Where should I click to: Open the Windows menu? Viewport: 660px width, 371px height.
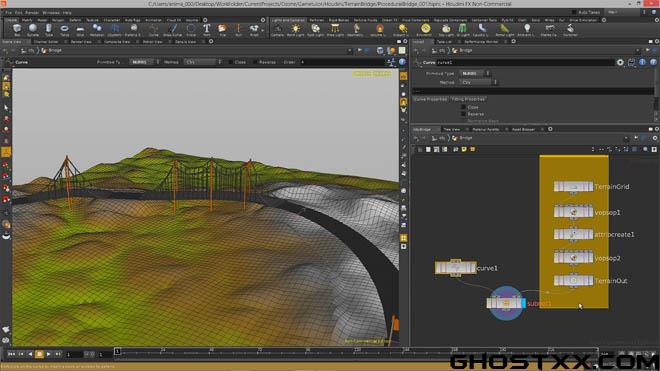click(51, 13)
